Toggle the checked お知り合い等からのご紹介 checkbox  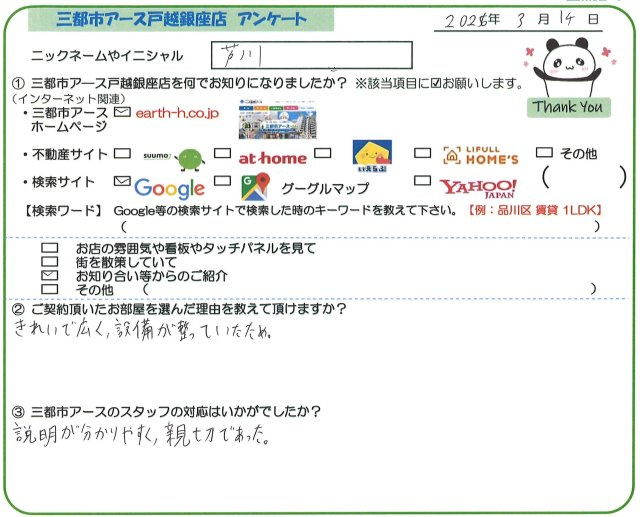pyautogui.click(x=49, y=275)
